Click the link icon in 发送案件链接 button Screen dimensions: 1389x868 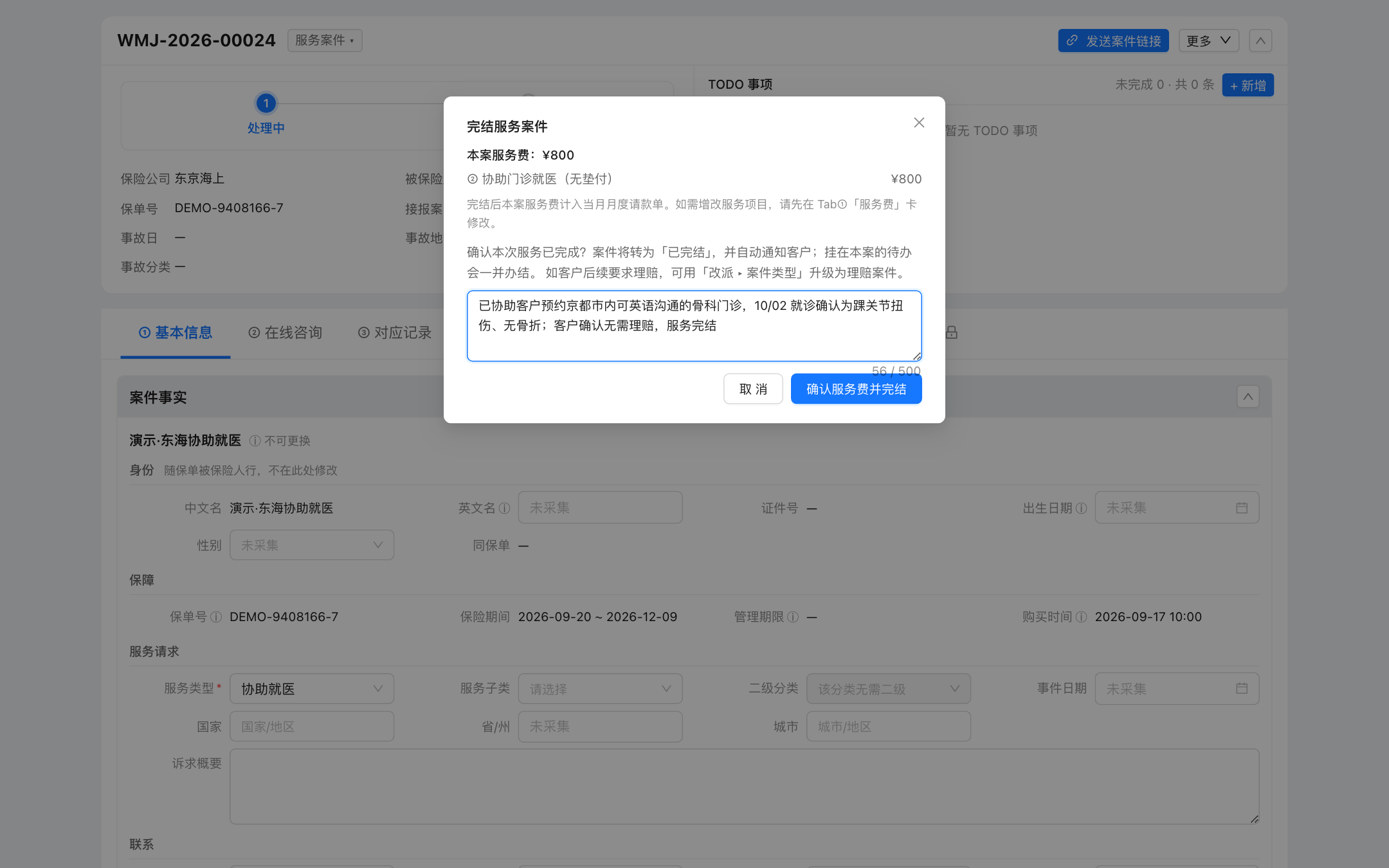1072,41
